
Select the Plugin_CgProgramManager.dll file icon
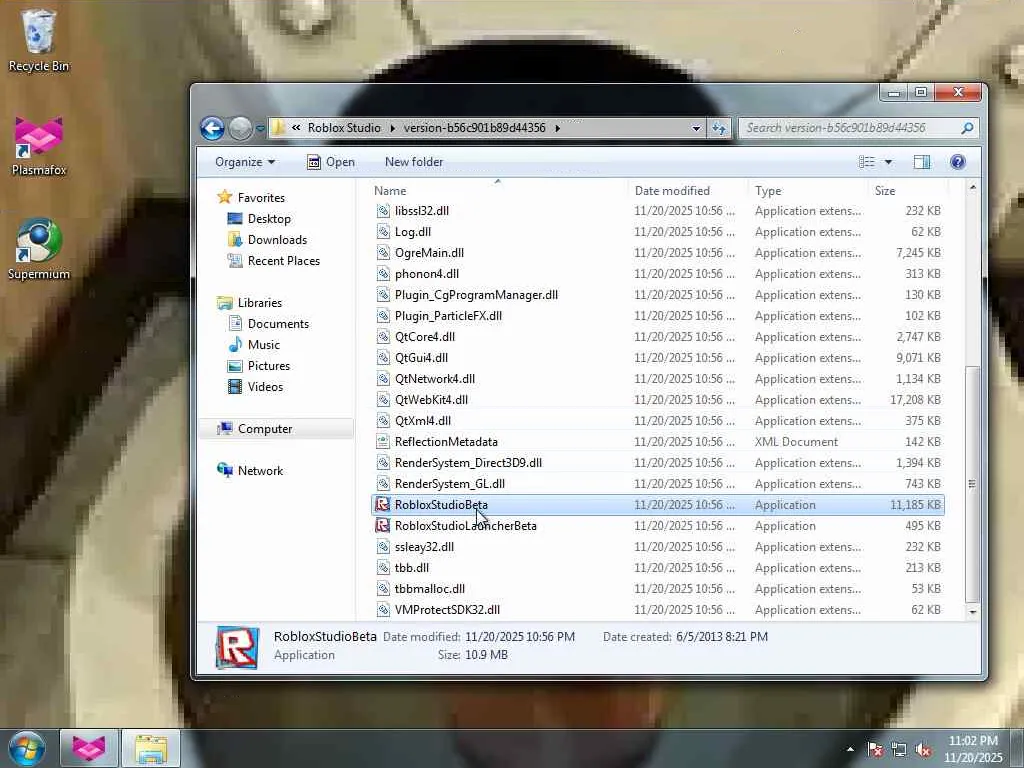point(383,295)
